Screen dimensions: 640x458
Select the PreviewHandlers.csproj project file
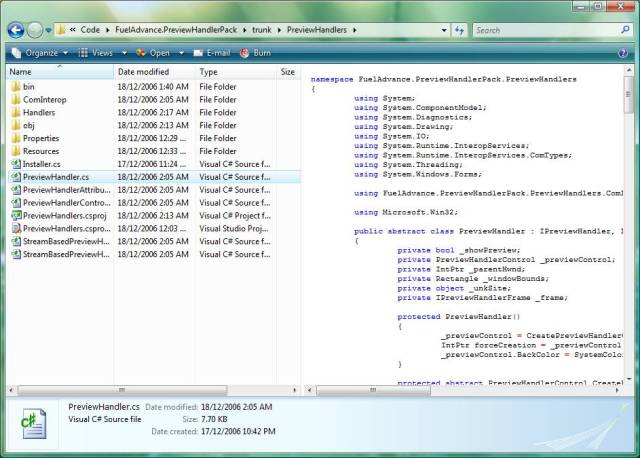click(65, 215)
